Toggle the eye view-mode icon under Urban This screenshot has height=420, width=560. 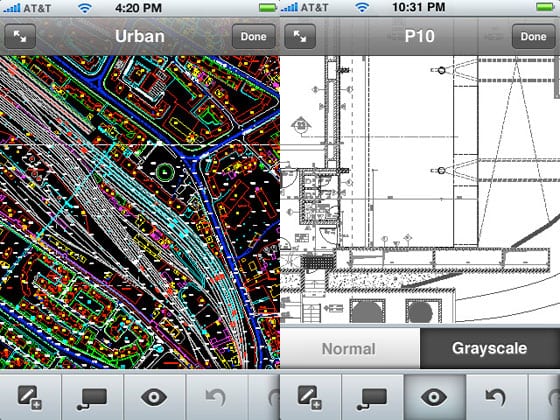(154, 397)
